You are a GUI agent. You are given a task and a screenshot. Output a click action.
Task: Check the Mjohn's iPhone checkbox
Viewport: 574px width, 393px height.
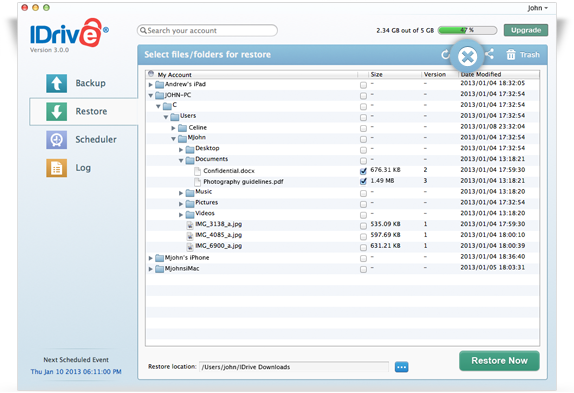(363, 258)
